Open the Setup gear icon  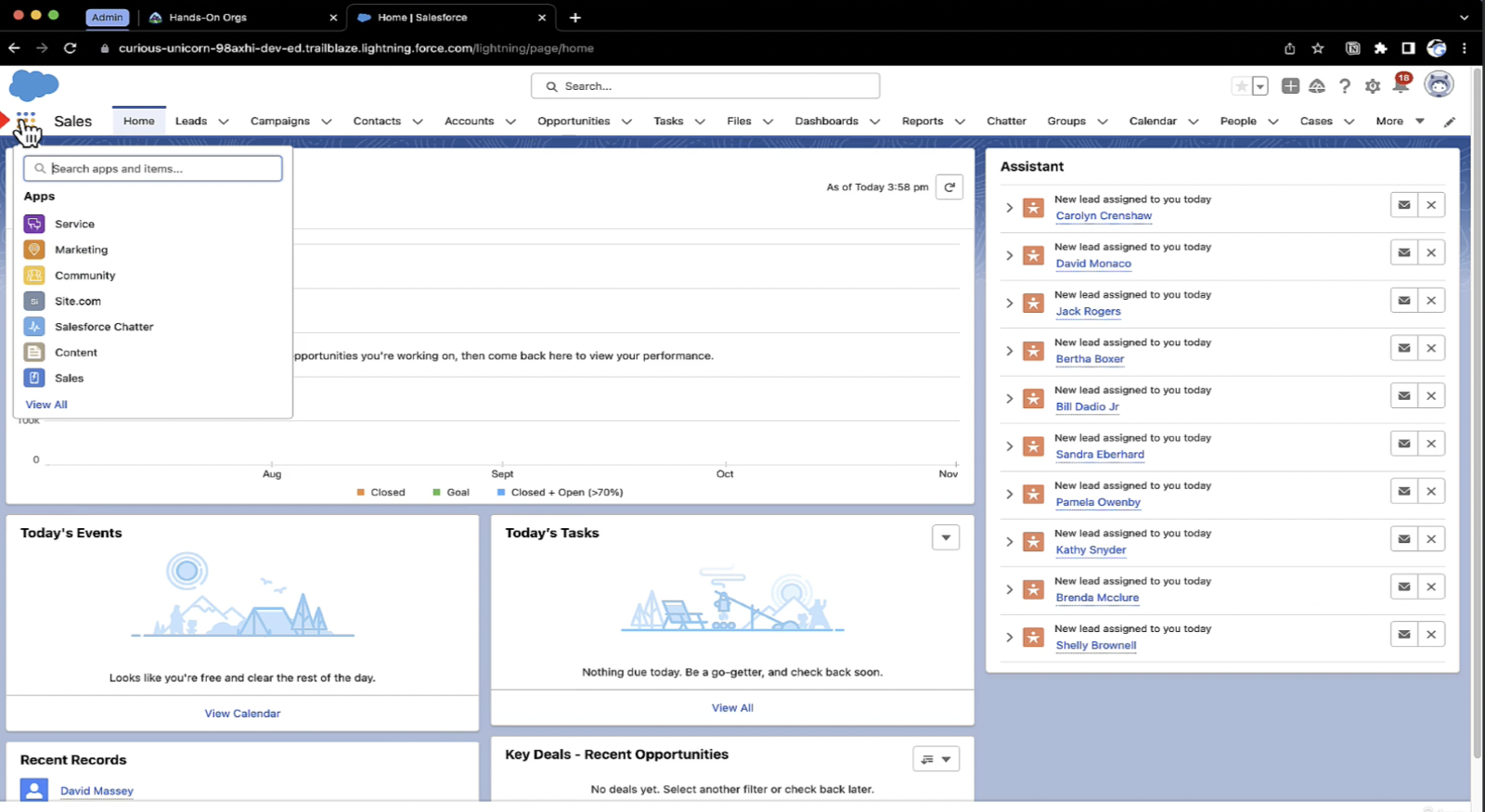(1373, 86)
